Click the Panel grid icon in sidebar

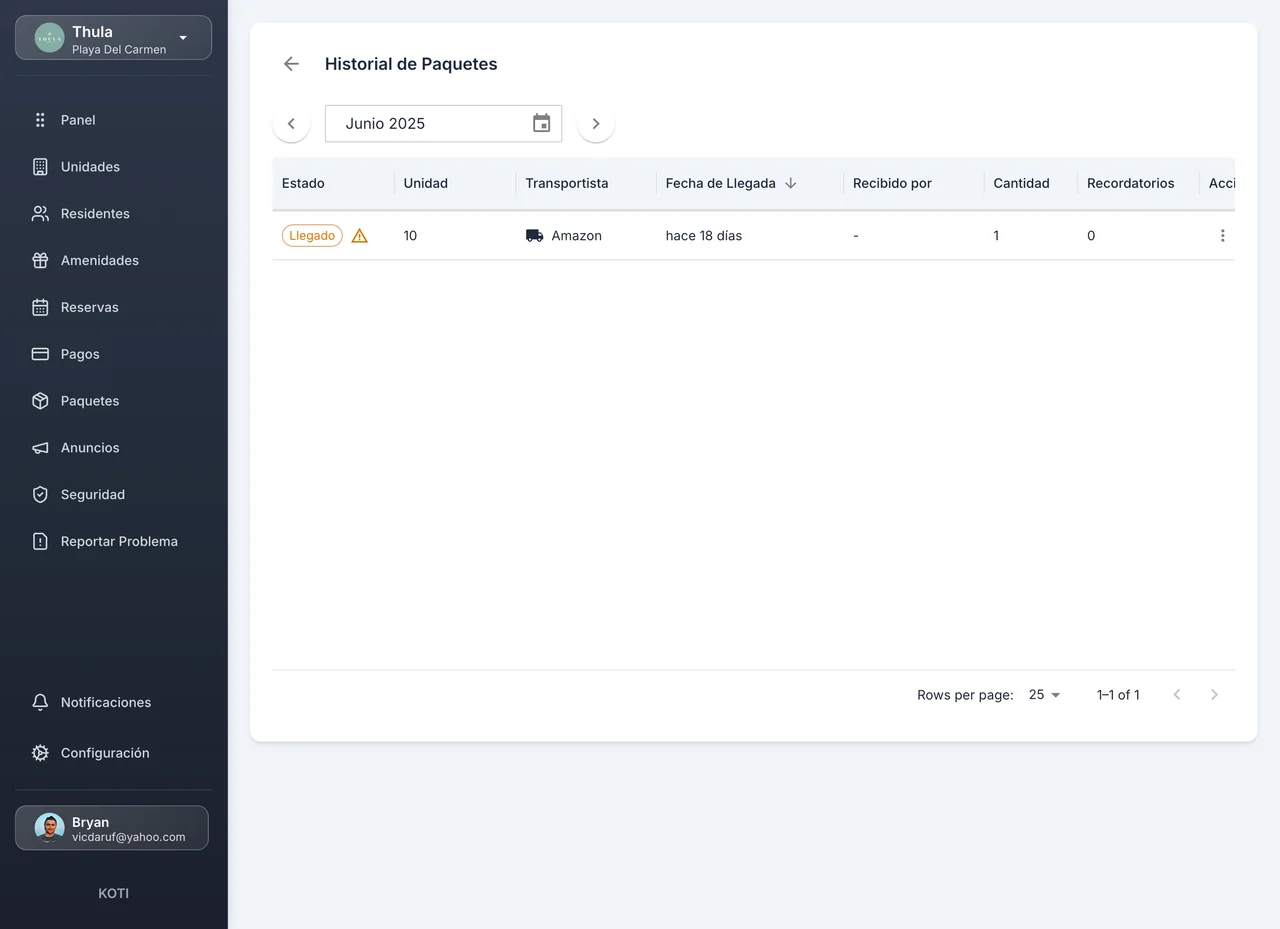coord(40,120)
